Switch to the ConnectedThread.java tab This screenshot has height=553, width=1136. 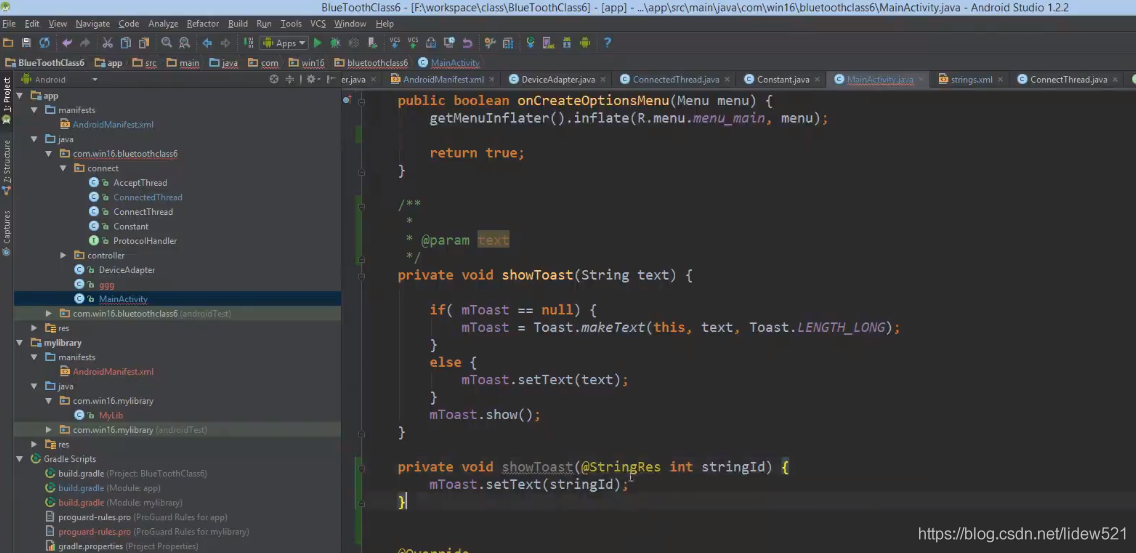click(x=676, y=80)
